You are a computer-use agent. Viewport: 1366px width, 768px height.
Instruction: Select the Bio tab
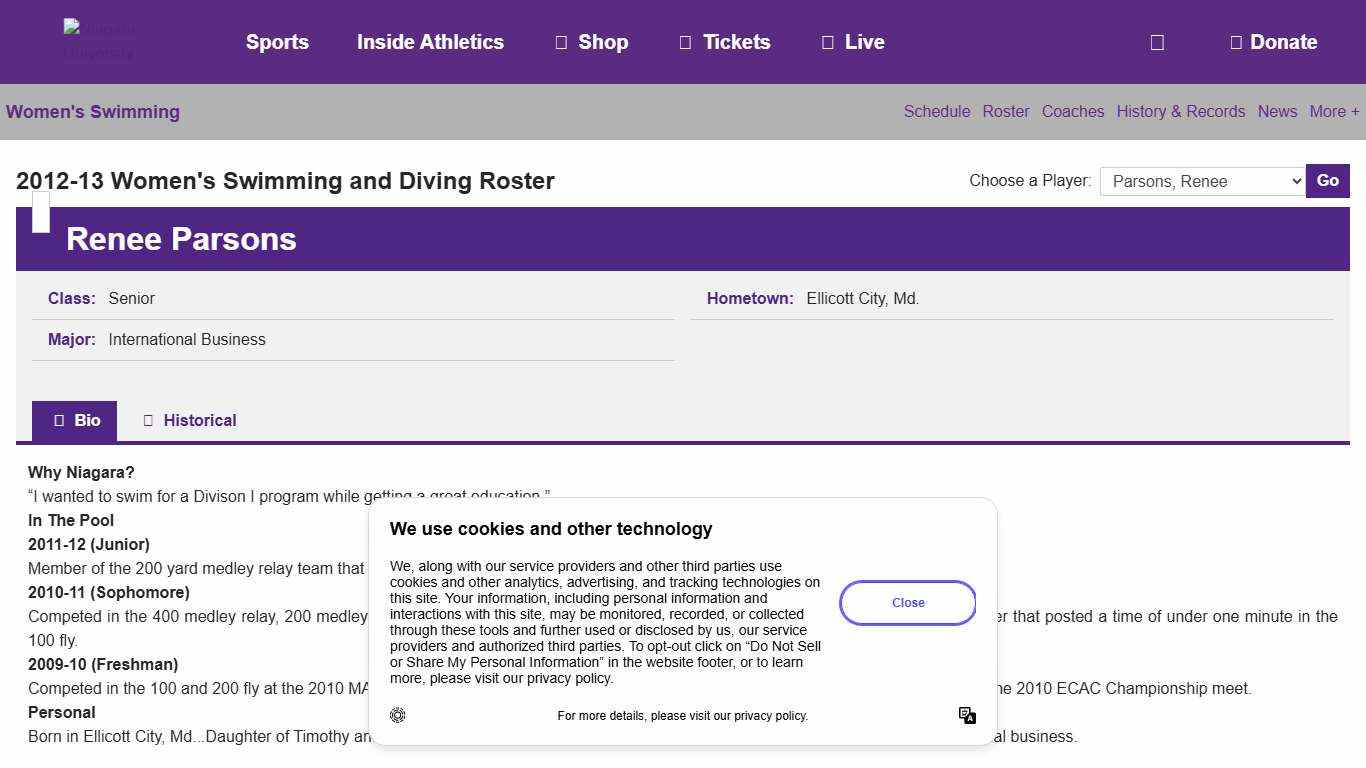click(x=75, y=421)
